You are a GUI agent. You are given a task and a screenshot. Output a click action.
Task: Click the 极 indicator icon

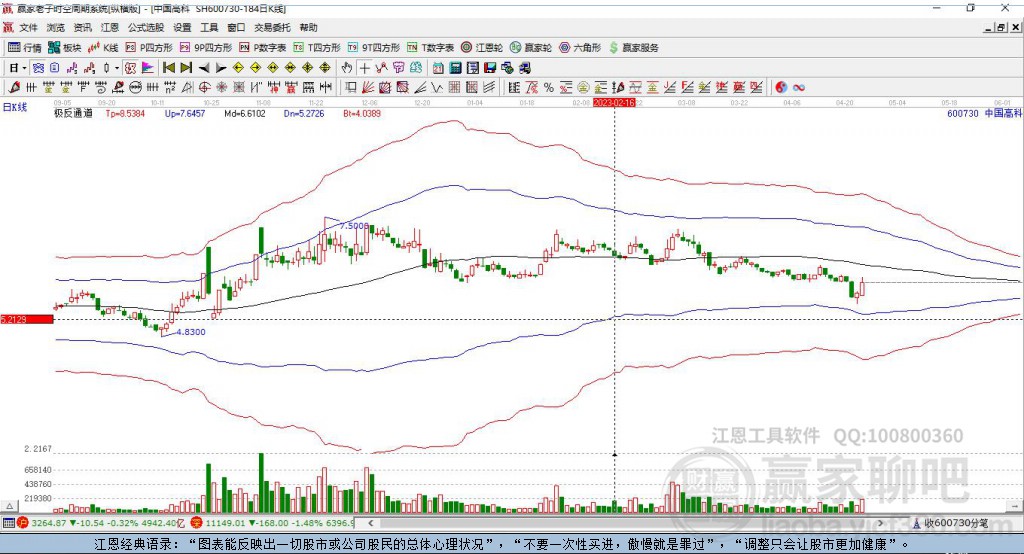click(131, 68)
